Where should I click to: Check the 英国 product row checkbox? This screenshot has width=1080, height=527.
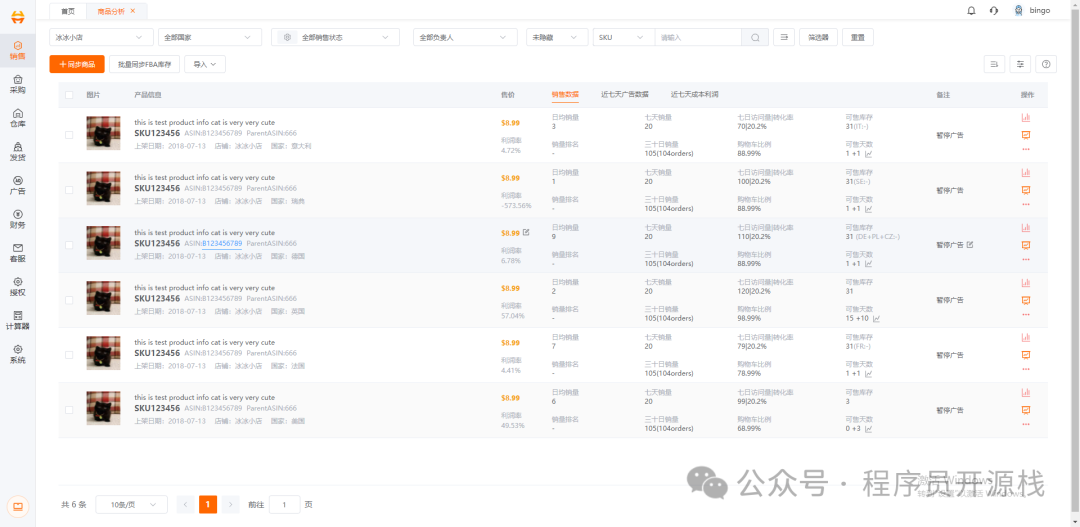[x=69, y=300]
